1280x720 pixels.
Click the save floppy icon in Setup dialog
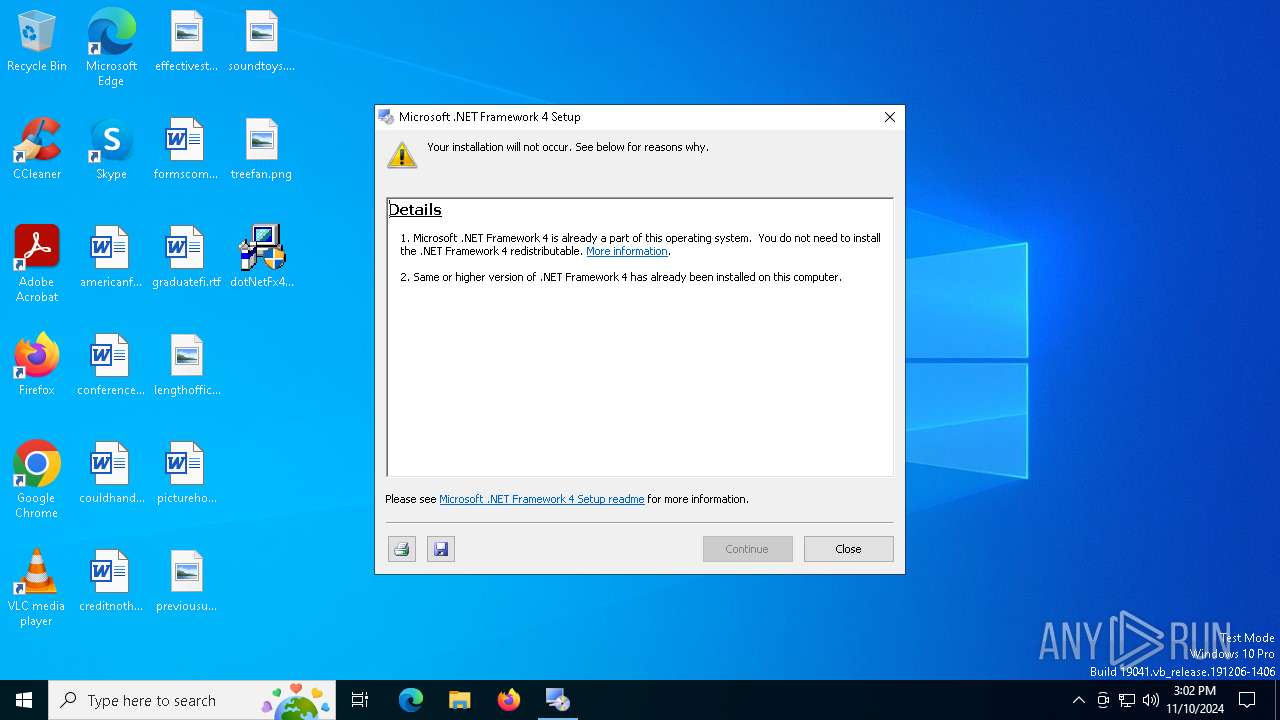(441, 549)
